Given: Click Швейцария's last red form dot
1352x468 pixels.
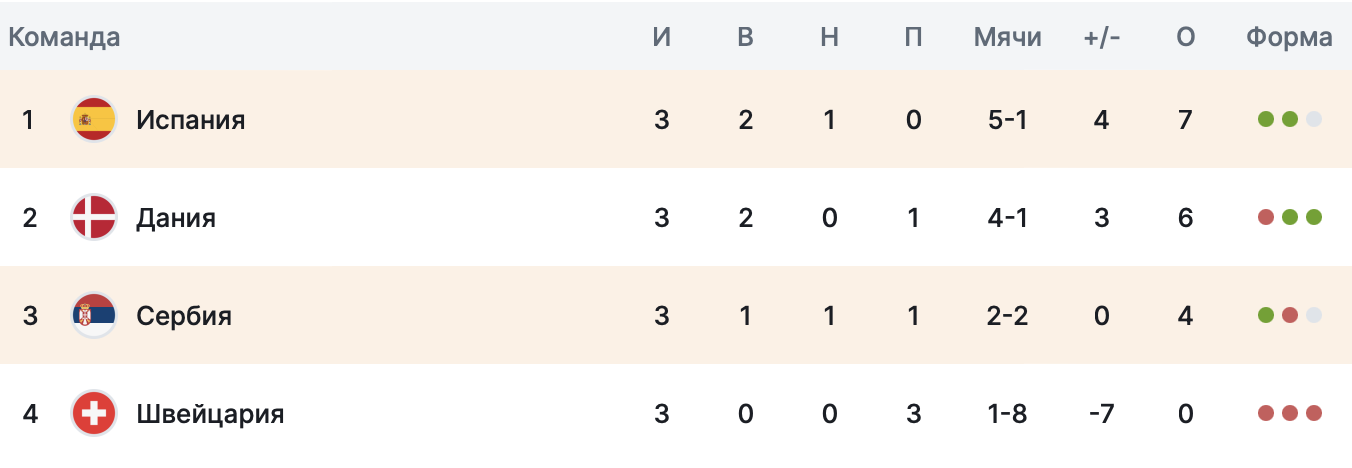Looking at the screenshot, I should [1314, 414].
